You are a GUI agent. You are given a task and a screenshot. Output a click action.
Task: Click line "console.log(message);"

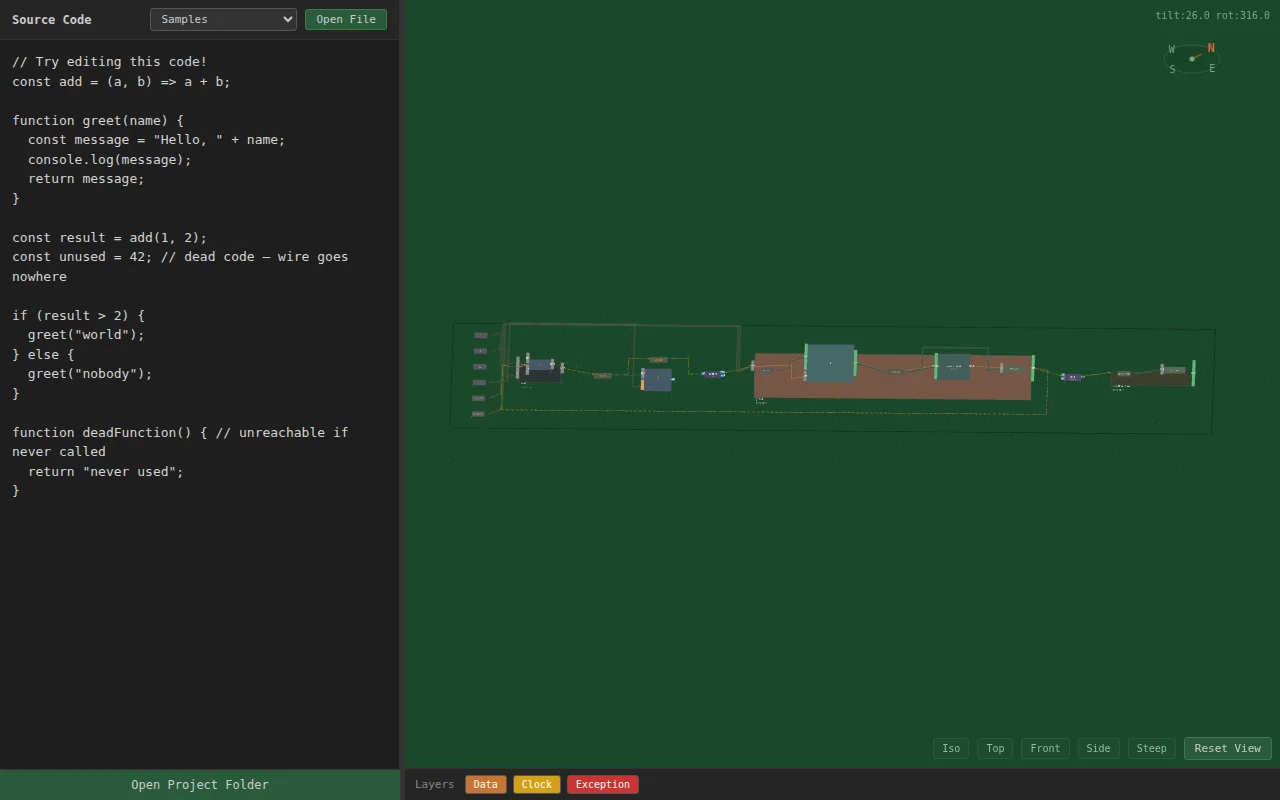(110, 160)
